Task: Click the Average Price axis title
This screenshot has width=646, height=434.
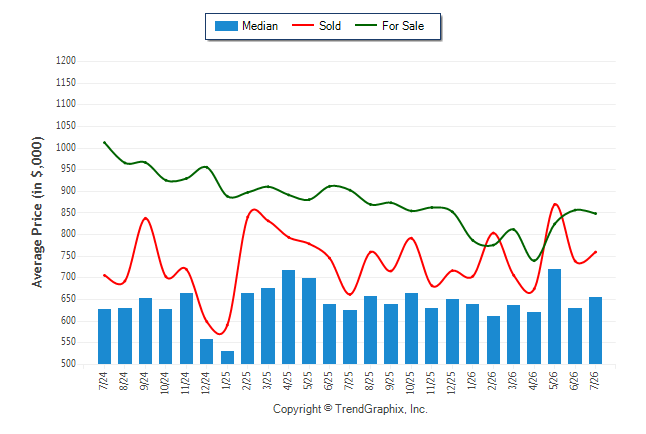Action: [37, 212]
